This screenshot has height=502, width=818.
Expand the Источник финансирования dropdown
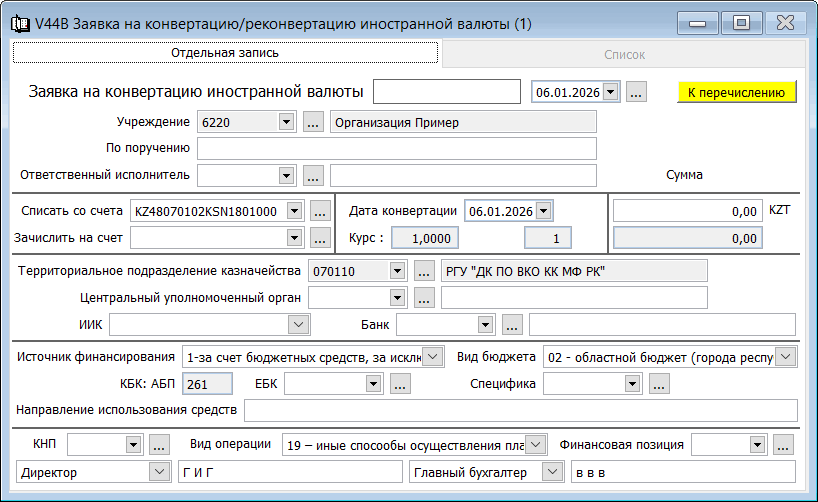pyautogui.click(x=433, y=357)
